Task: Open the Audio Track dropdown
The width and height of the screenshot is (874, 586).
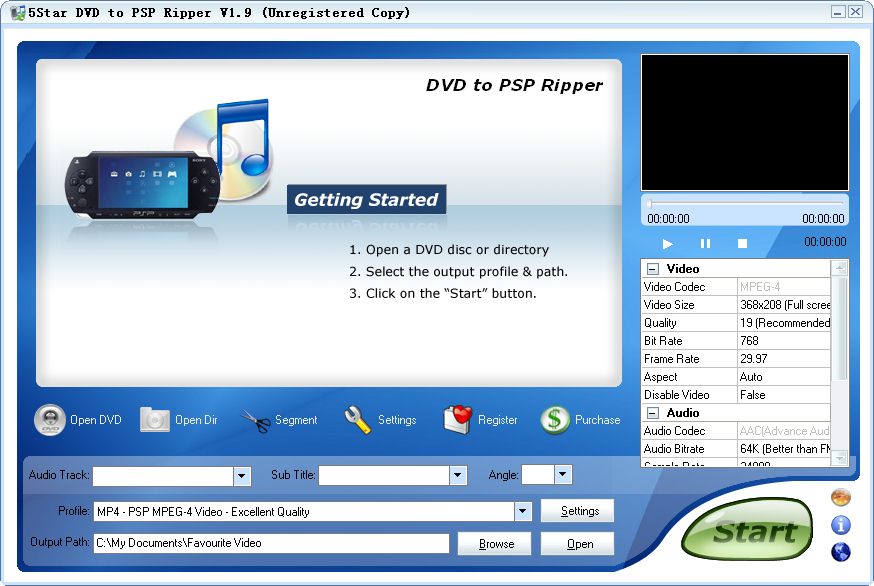Action: coord(241,476)
